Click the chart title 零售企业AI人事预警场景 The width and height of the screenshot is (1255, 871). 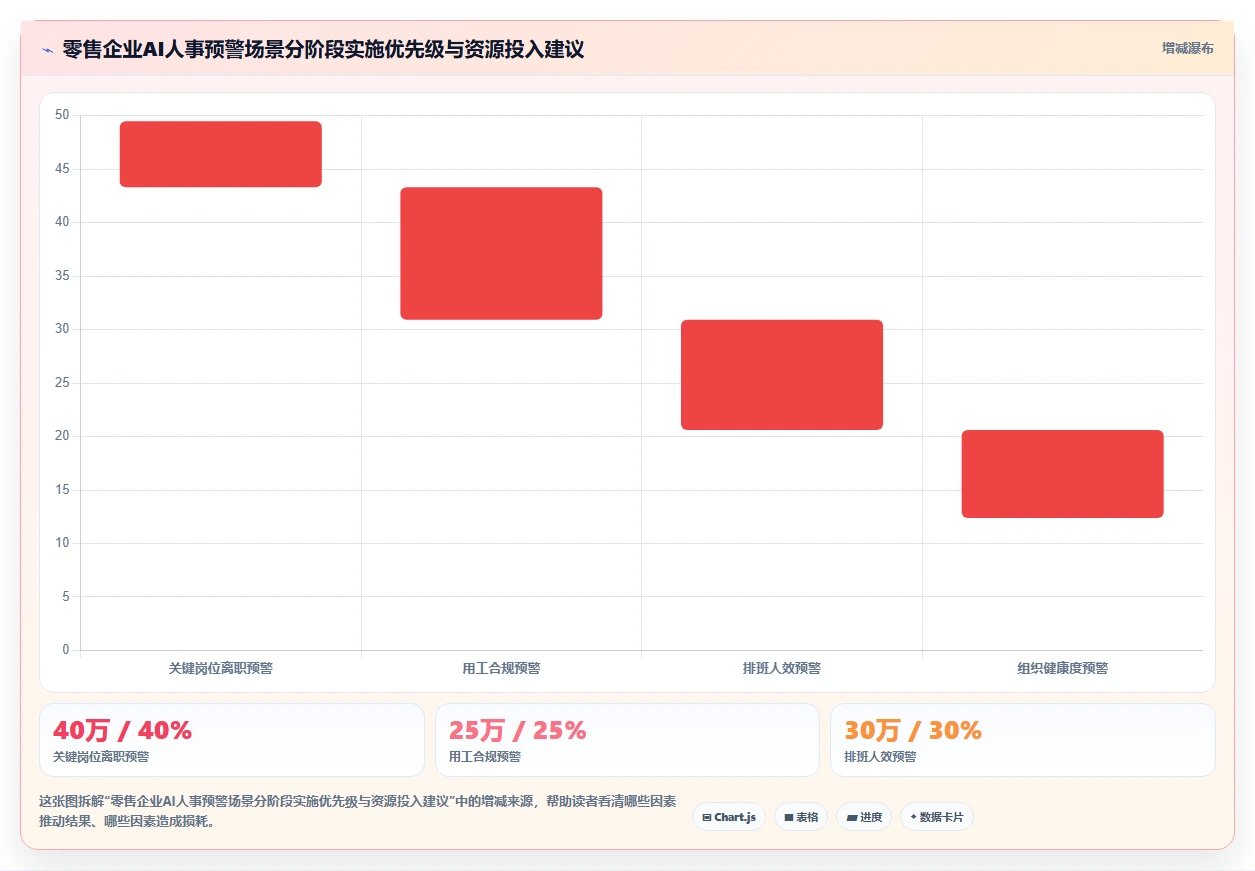point(323,49)
